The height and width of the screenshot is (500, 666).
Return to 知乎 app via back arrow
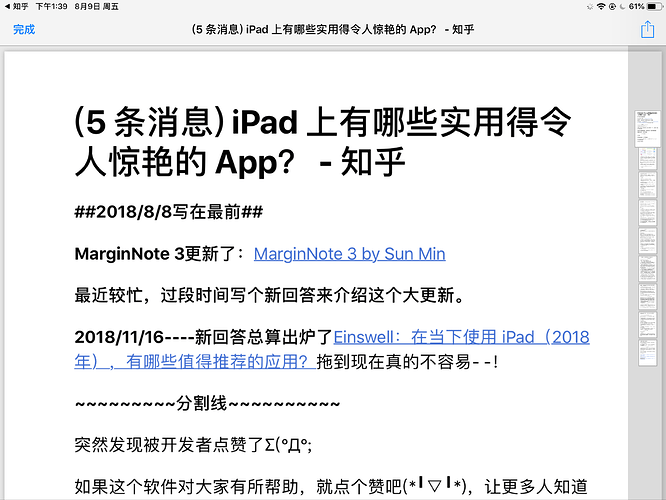pyautogui.click(x=16, y=6)
